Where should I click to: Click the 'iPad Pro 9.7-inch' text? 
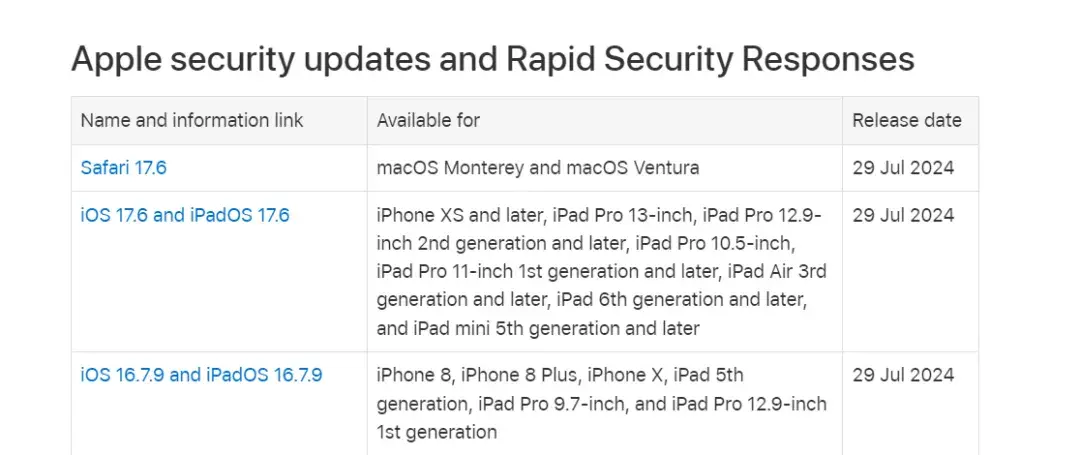[552, 403]
